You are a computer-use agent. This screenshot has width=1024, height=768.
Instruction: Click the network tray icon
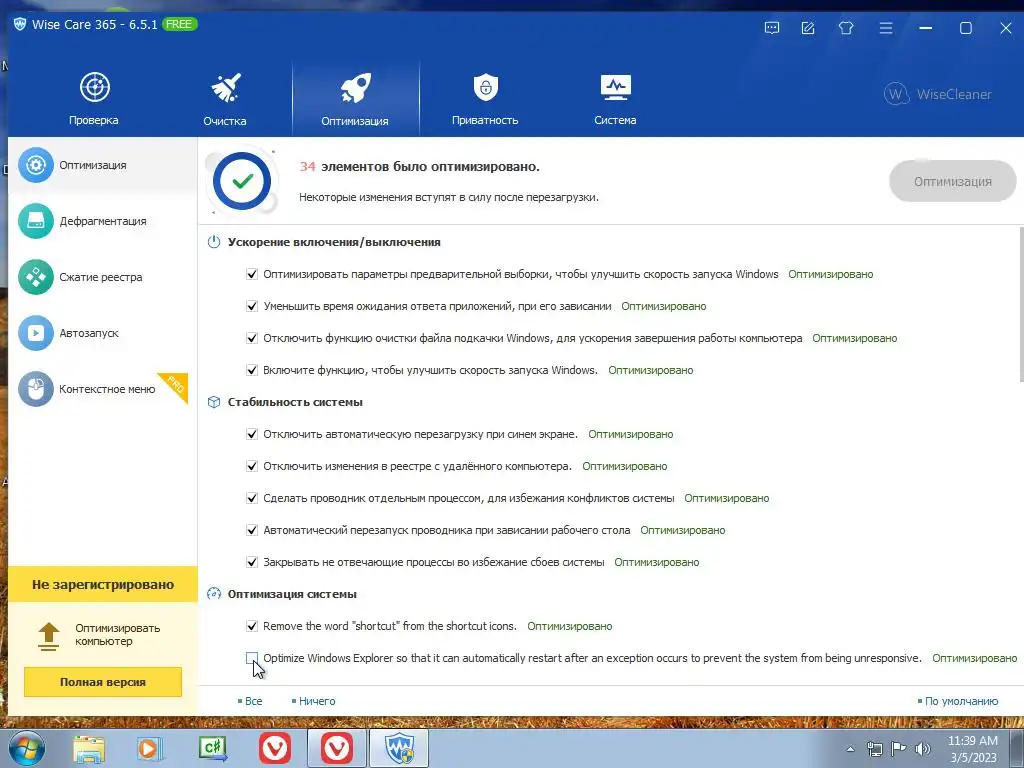pyautogui.click(x=874, y=749)
